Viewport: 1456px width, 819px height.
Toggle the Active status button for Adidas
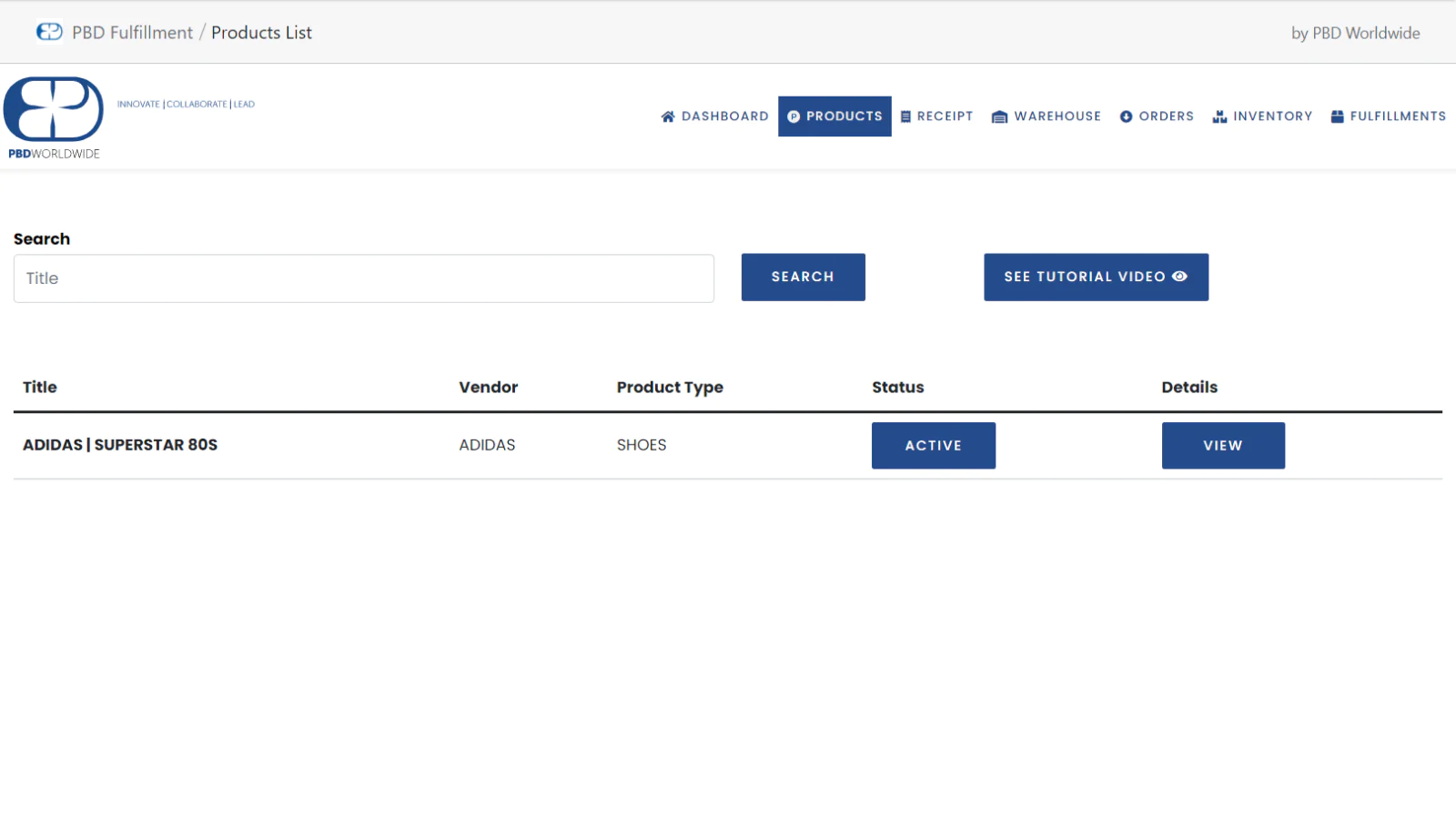[933, 445]
